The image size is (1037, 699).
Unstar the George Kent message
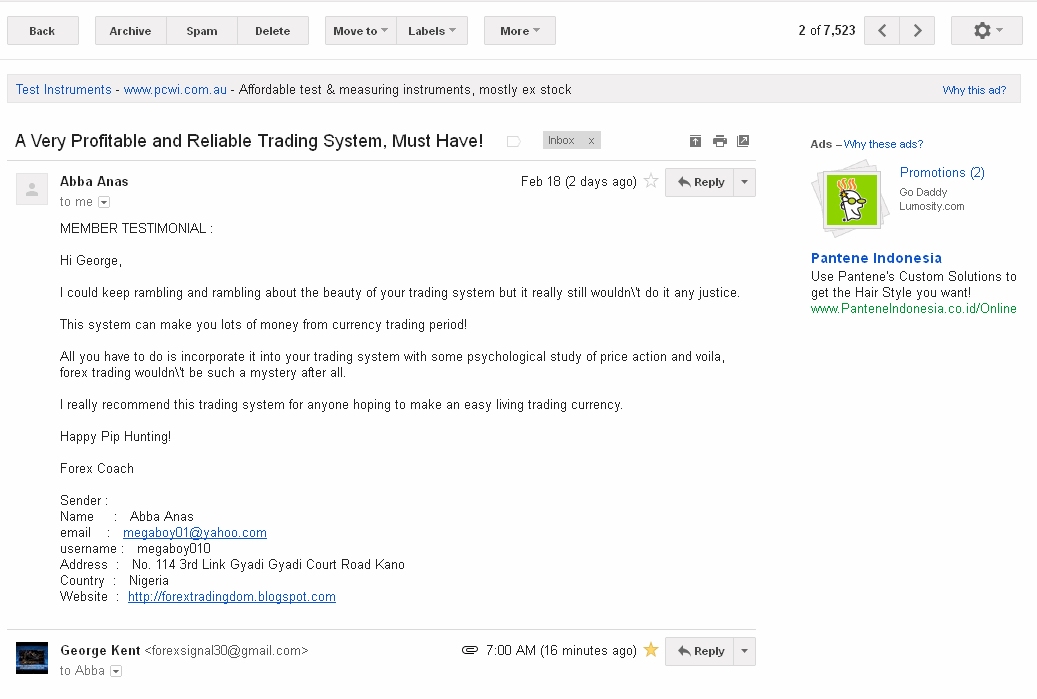pos(651,649)
